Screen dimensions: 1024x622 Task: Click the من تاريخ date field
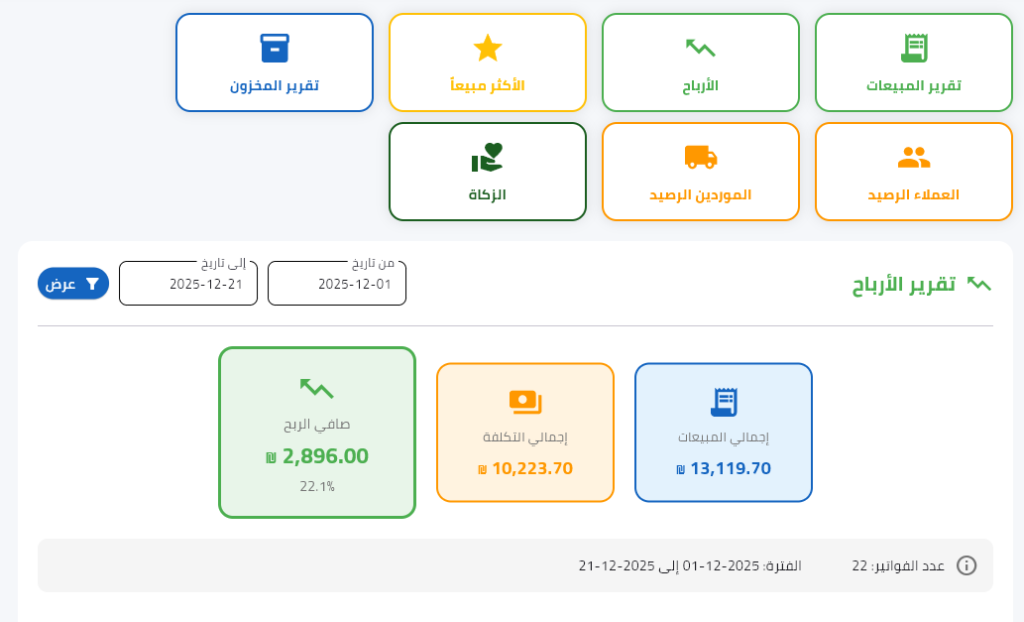coord(337,284)
